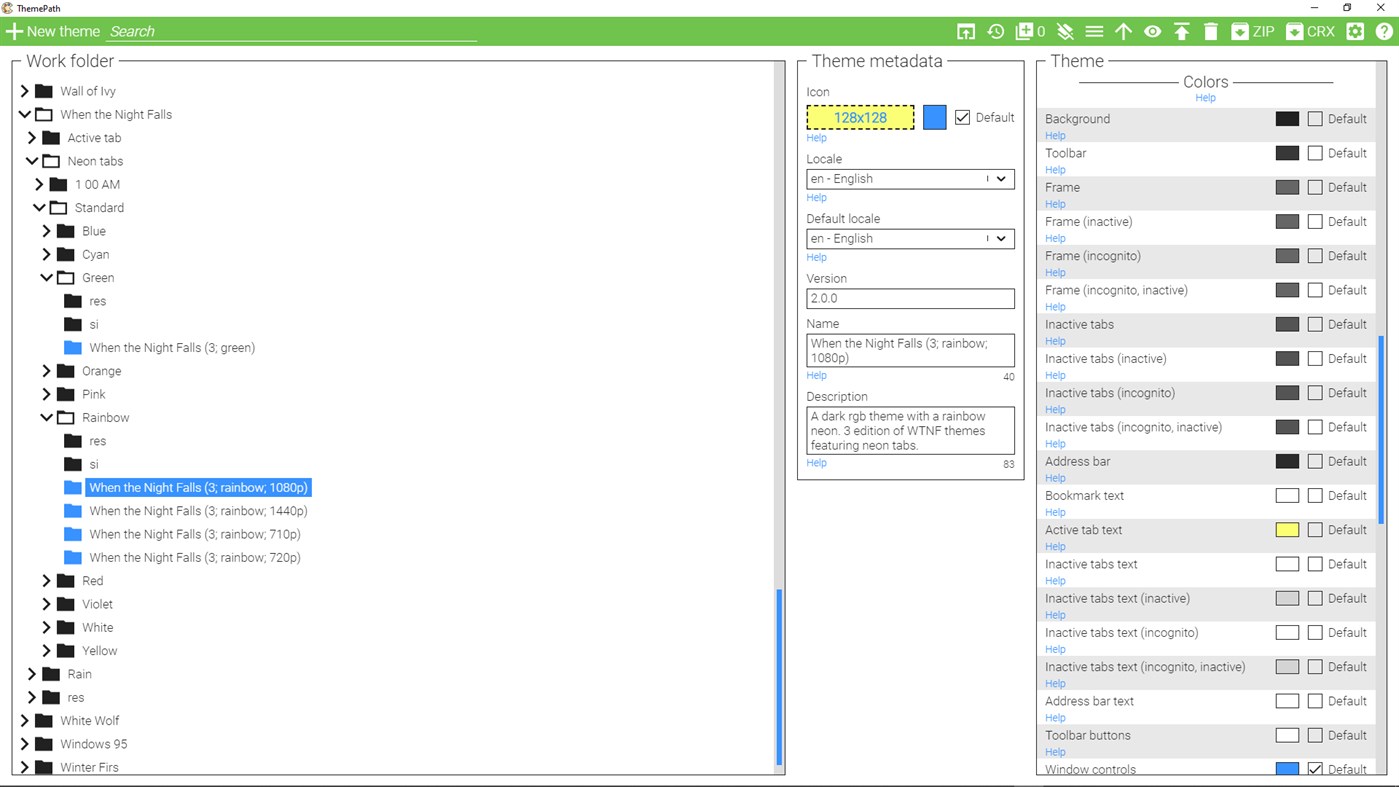The width and height of the screenshot is (1399, 787).
Task: Open the Help link under Description
Action: coord(816,462)
